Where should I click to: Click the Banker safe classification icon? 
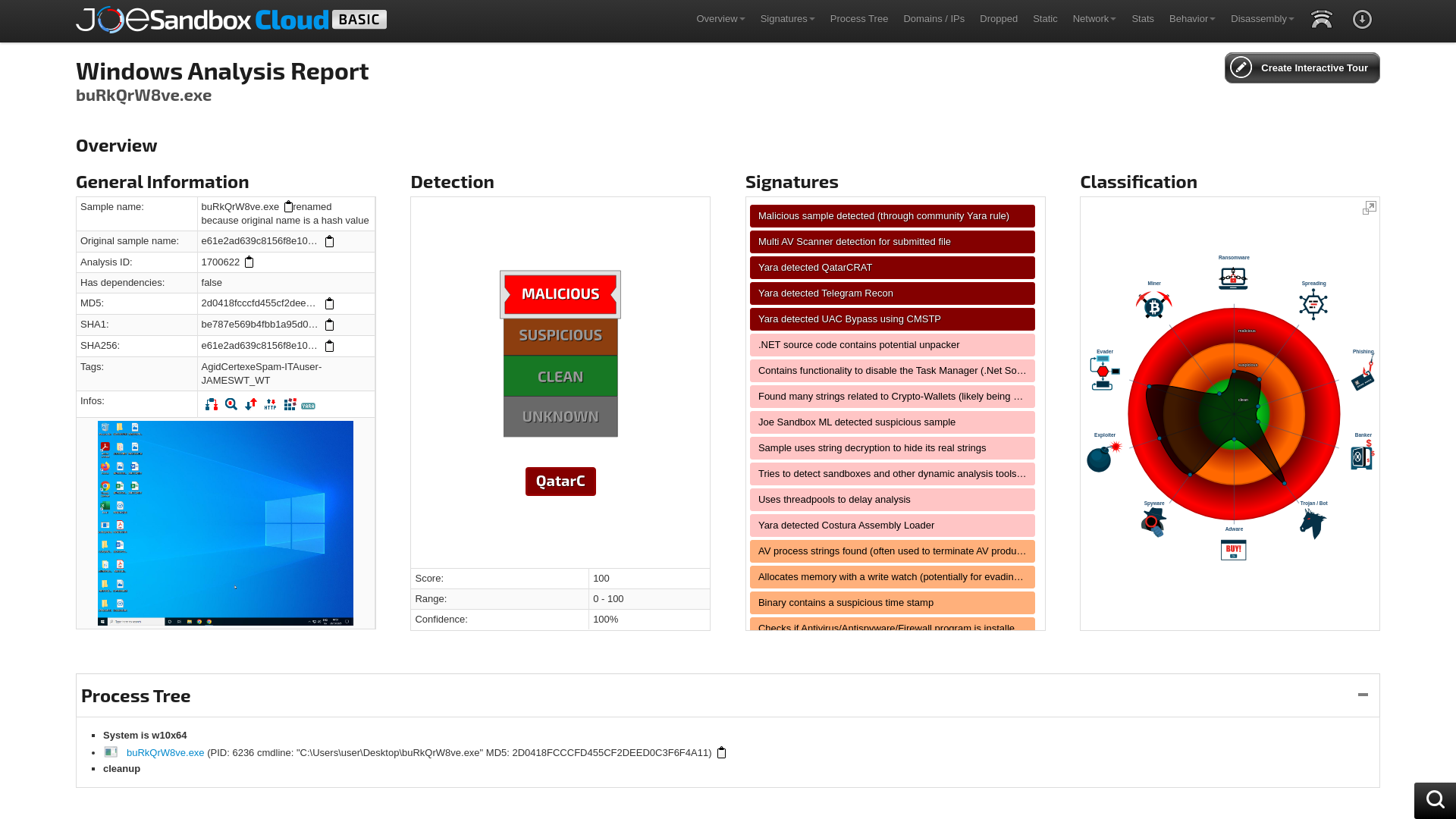point(1363,456)
